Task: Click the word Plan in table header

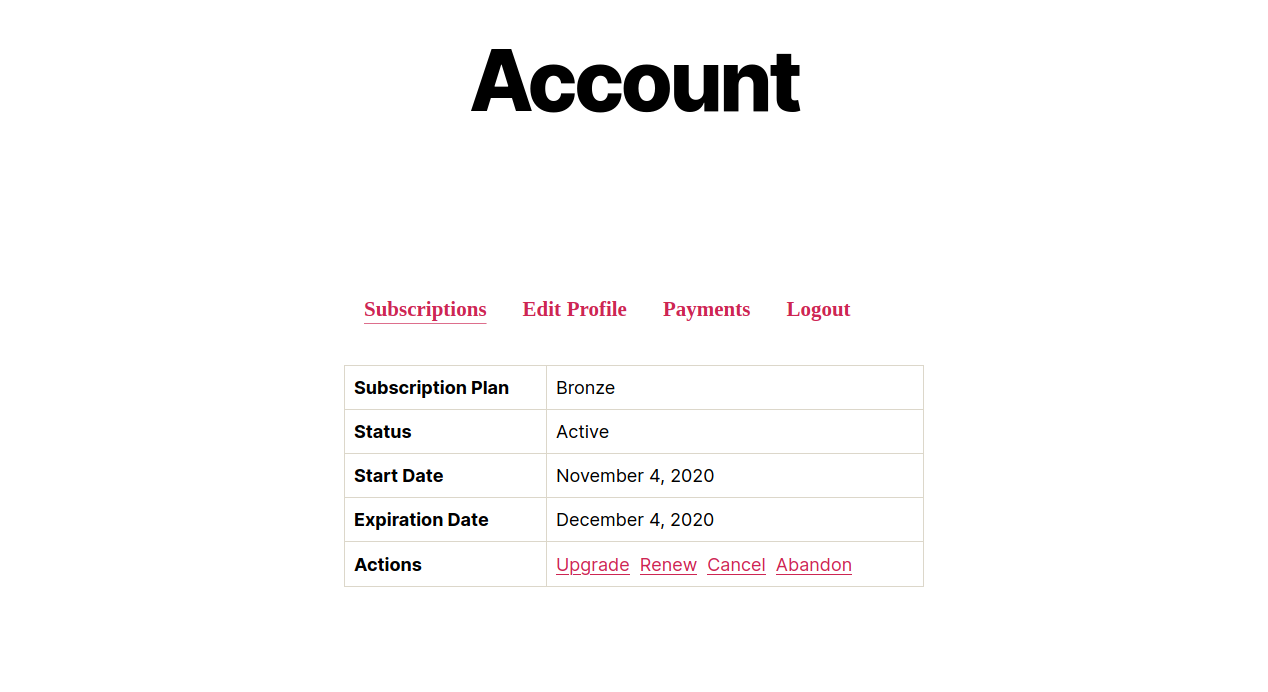Action: pos(489,388)
